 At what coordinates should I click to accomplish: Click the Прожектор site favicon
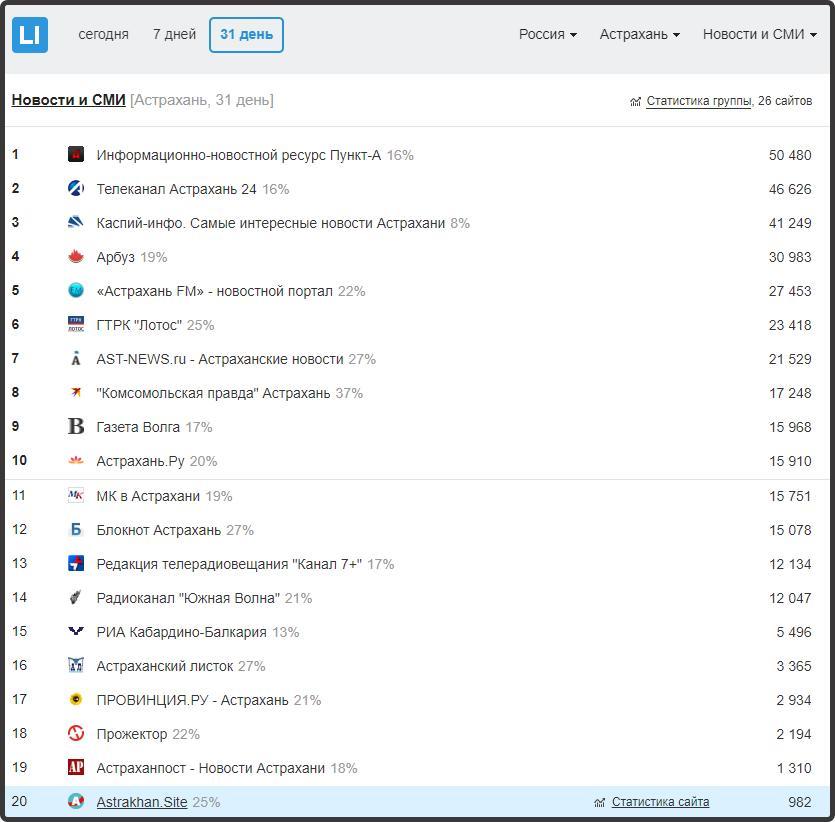[76, 734]
